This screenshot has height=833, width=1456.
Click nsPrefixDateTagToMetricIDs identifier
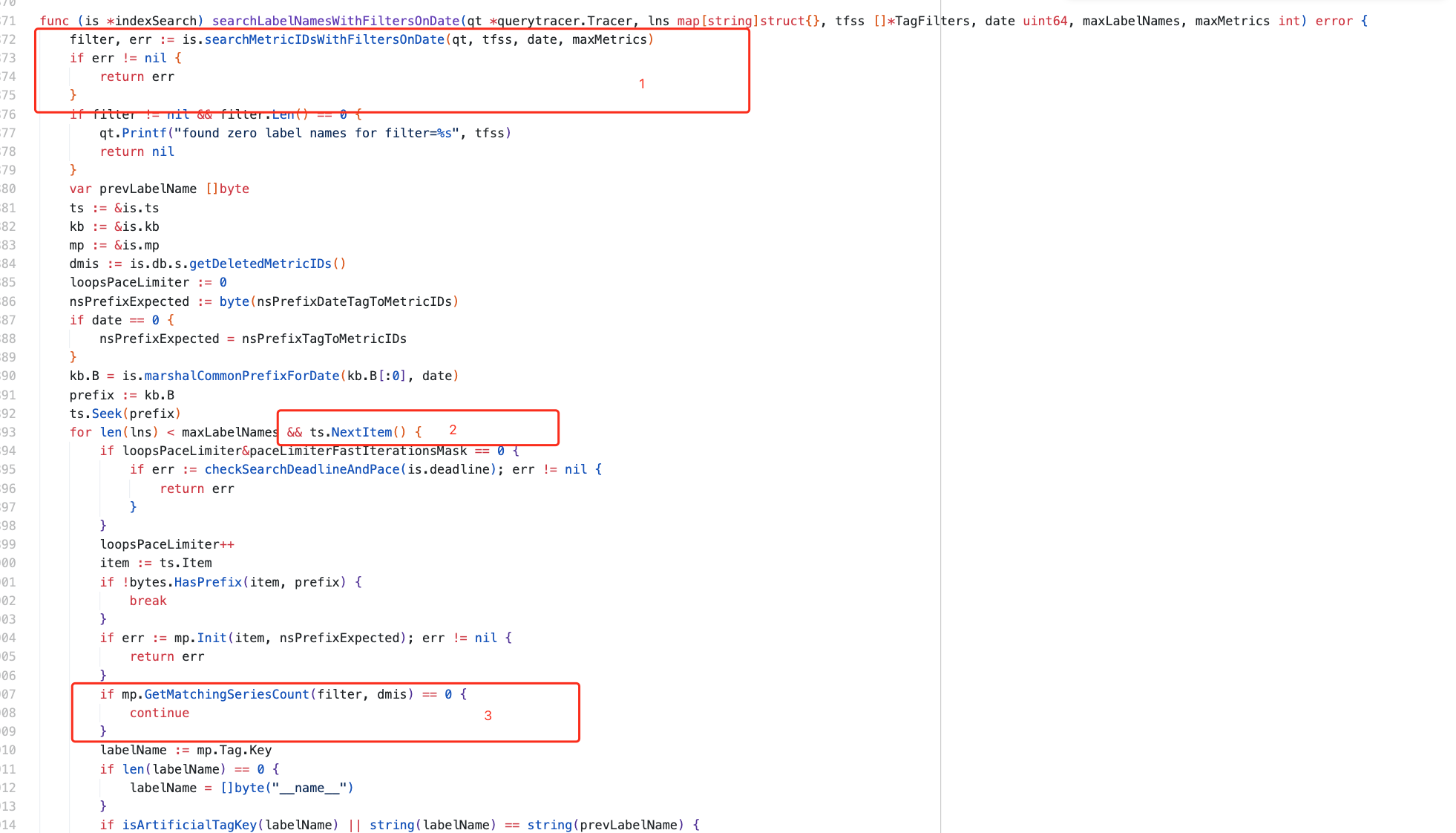click(x=354, y=301)
